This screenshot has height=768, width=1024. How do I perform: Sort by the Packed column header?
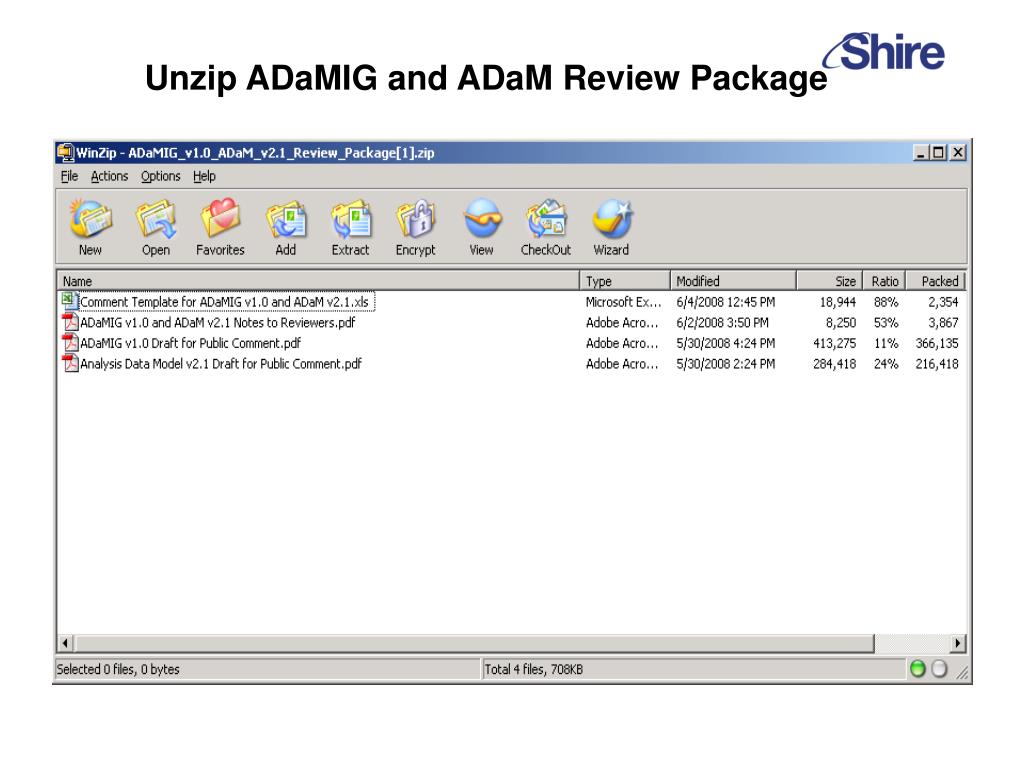[935, 281]
